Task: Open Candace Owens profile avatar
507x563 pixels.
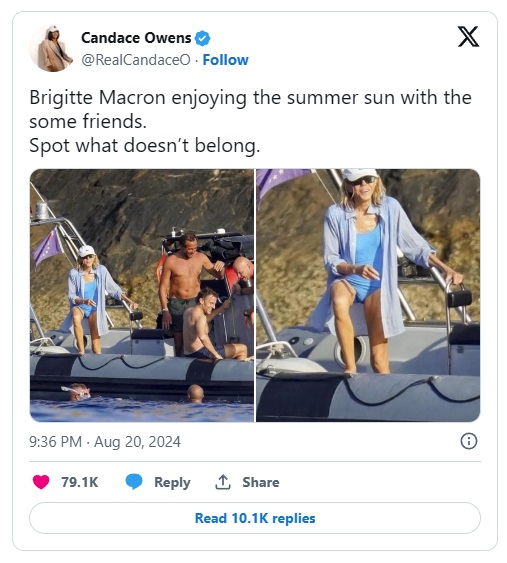Action: [52, 49]
